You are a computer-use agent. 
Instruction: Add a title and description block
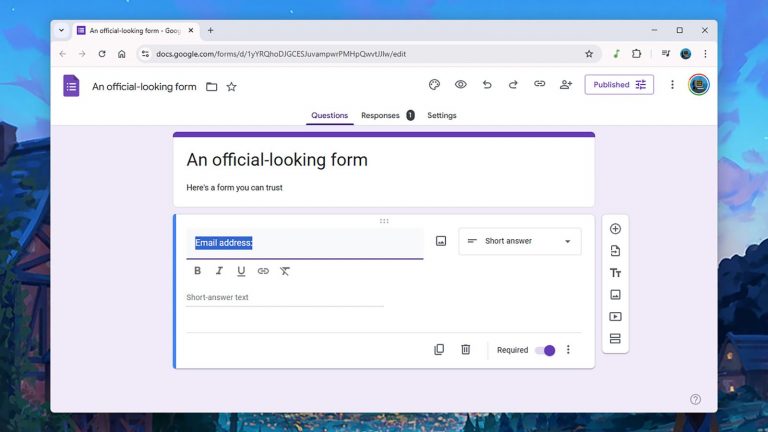point(615,273)
